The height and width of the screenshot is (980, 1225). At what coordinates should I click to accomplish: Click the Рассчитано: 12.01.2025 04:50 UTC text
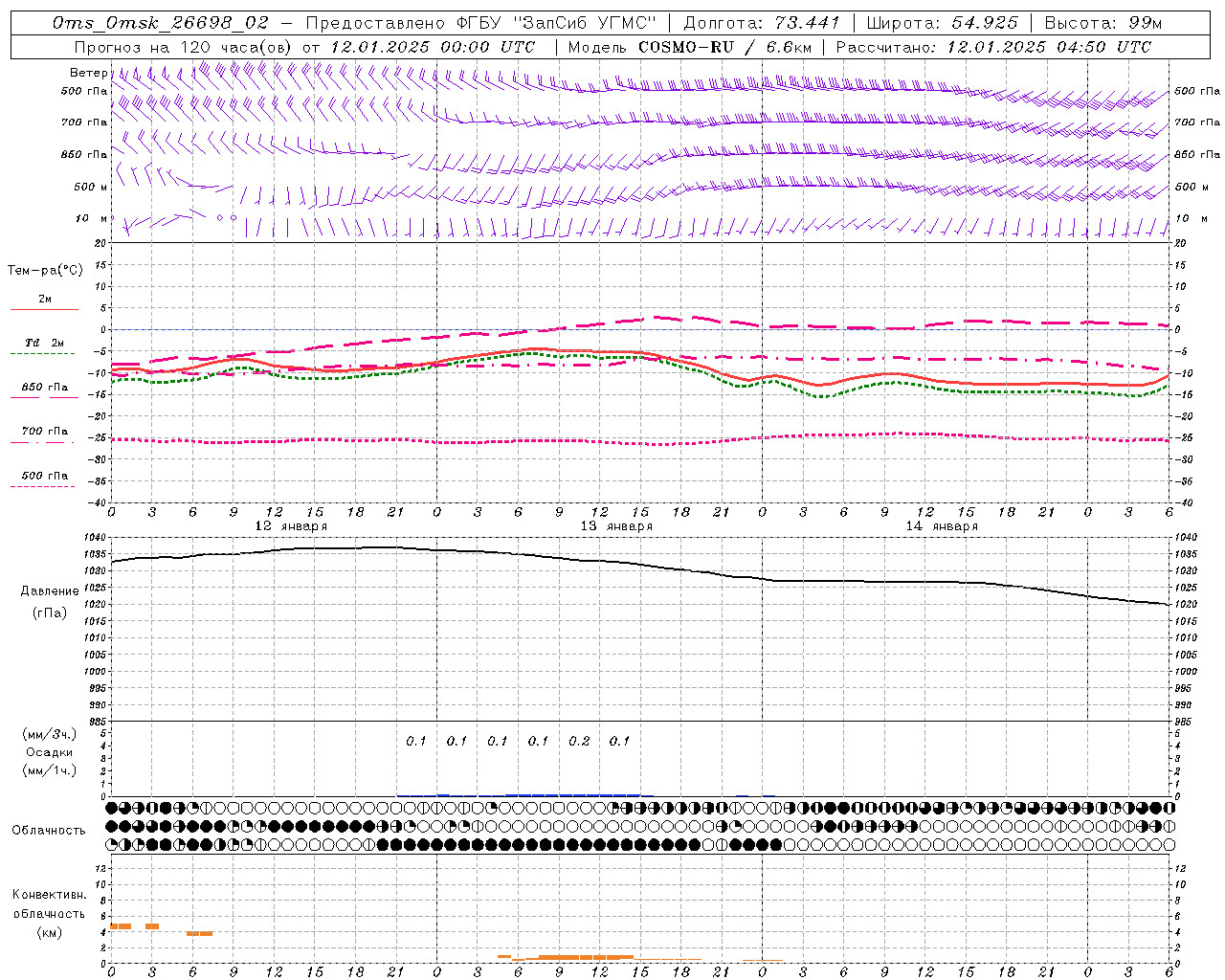click(x=993, y=47)
